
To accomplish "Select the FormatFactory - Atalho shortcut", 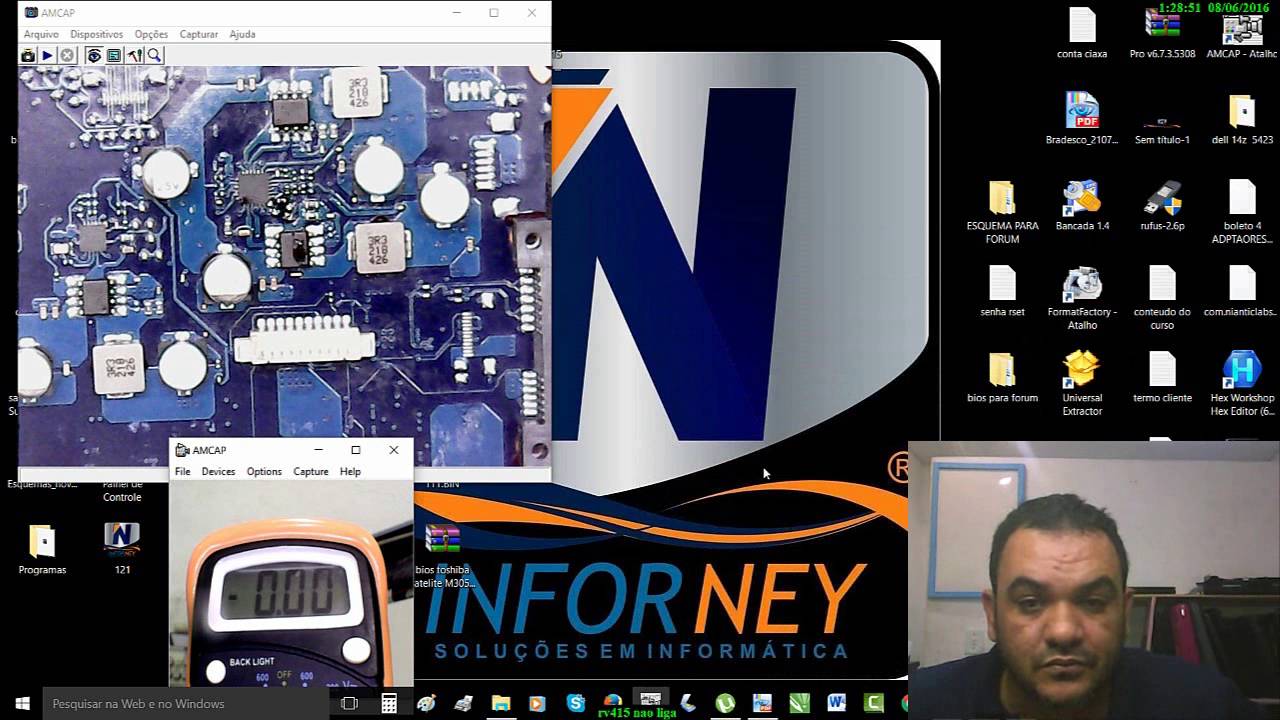I will point(1082,298).
